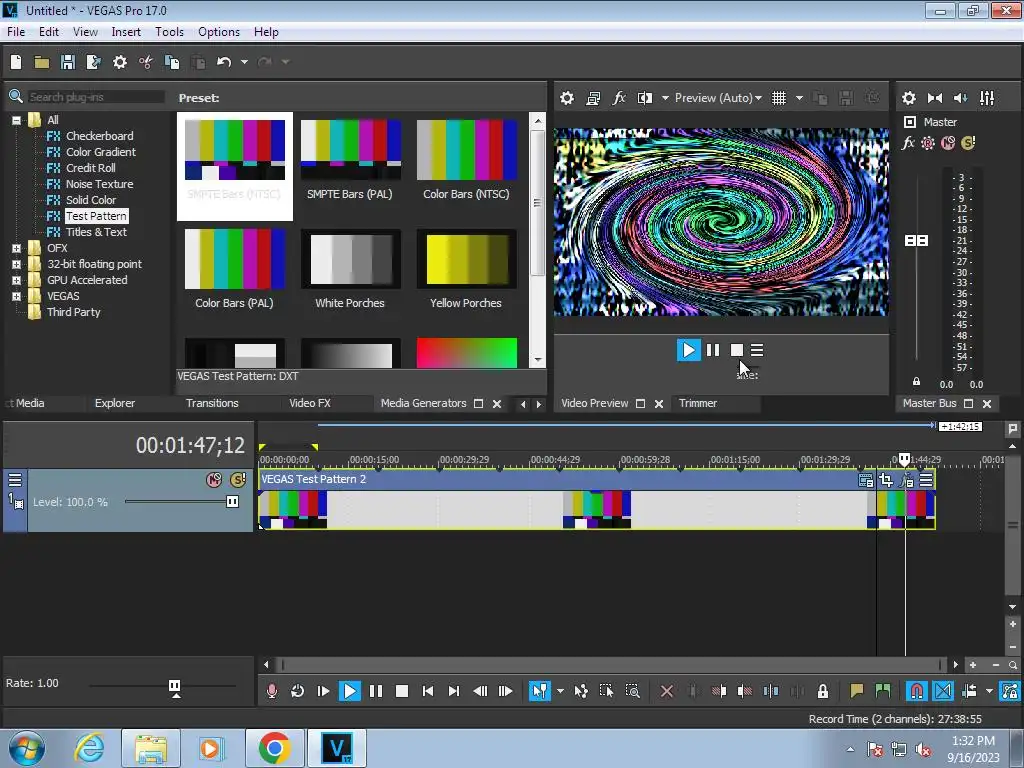Viewport: 1024px width, 768px height.
Task: Switch to Explorer tab
Action: coord(115,404)
